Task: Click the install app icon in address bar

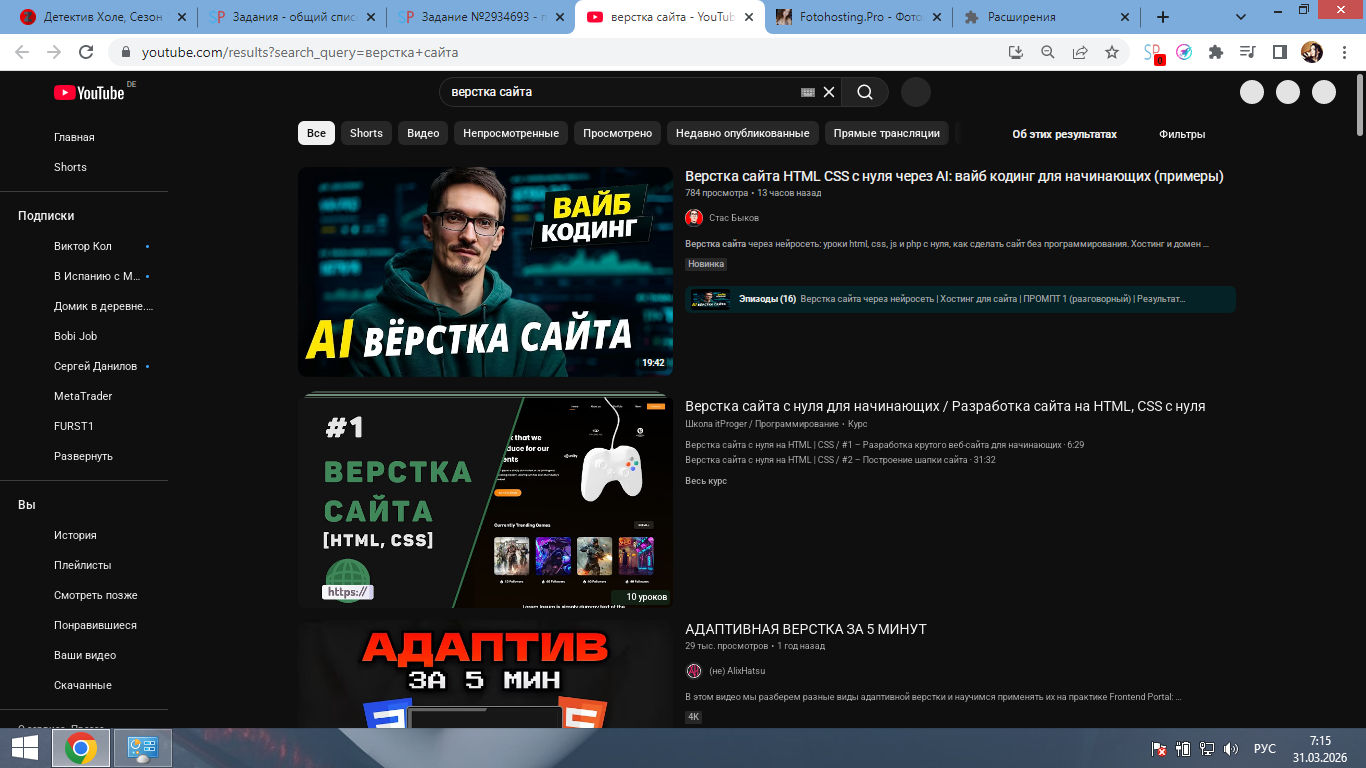Action: [x=1016, y=52]
